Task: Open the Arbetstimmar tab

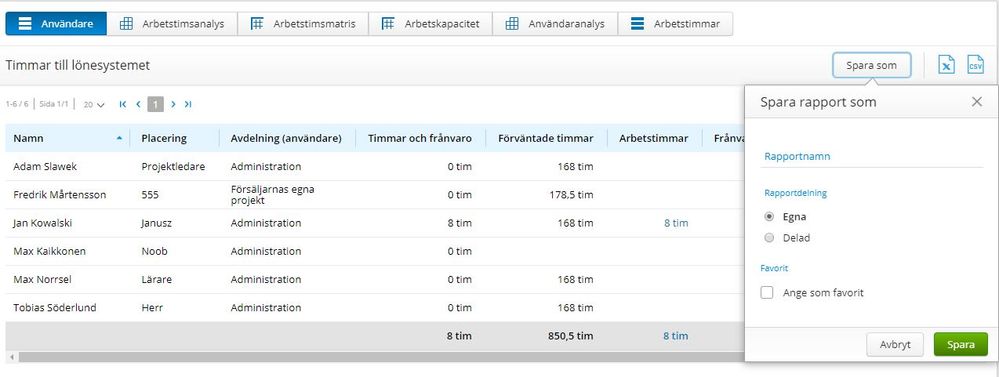Action: [x=675, y=24]
